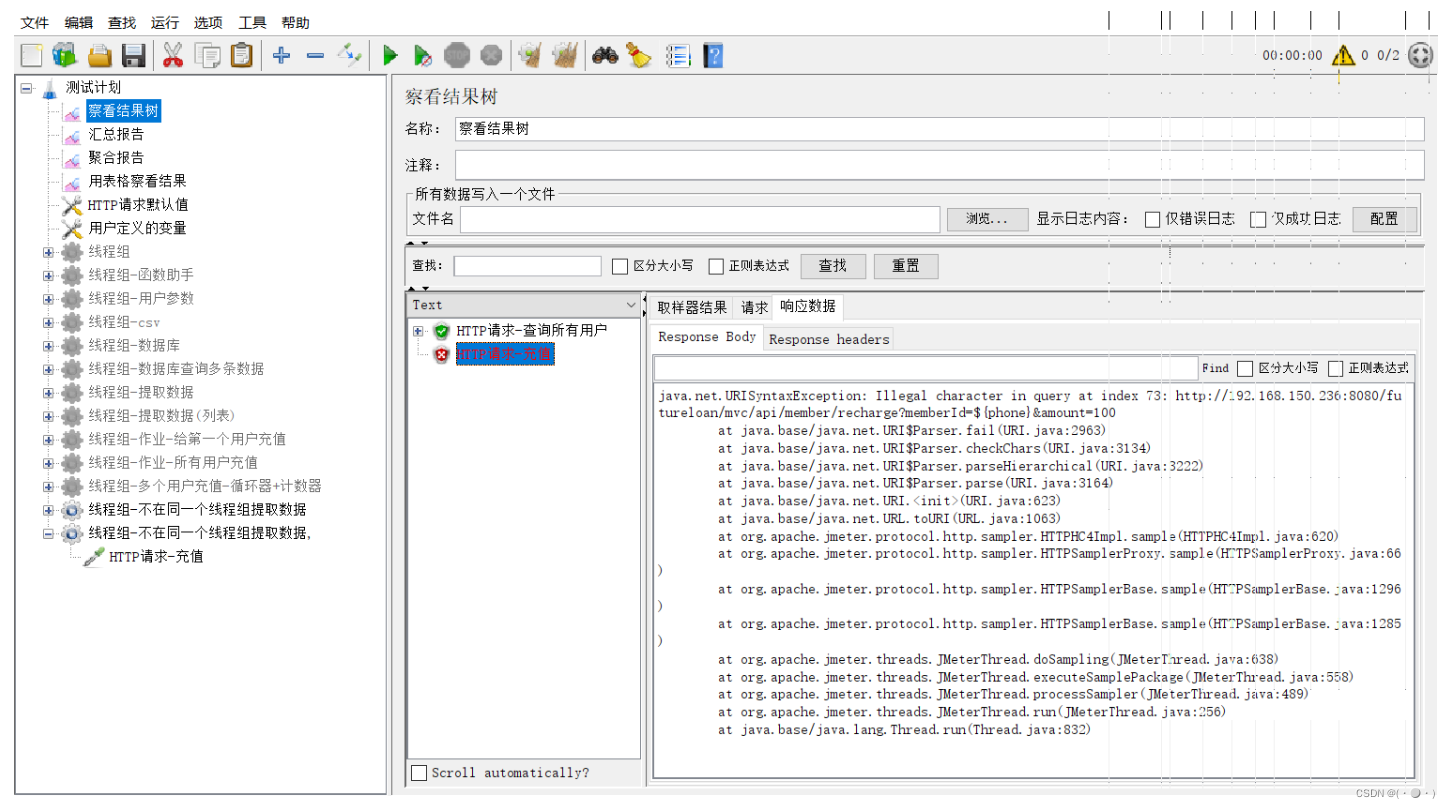Click the New test plan toolbar icon
This screenshot has width=1450, height=808.
coord(31,56)
